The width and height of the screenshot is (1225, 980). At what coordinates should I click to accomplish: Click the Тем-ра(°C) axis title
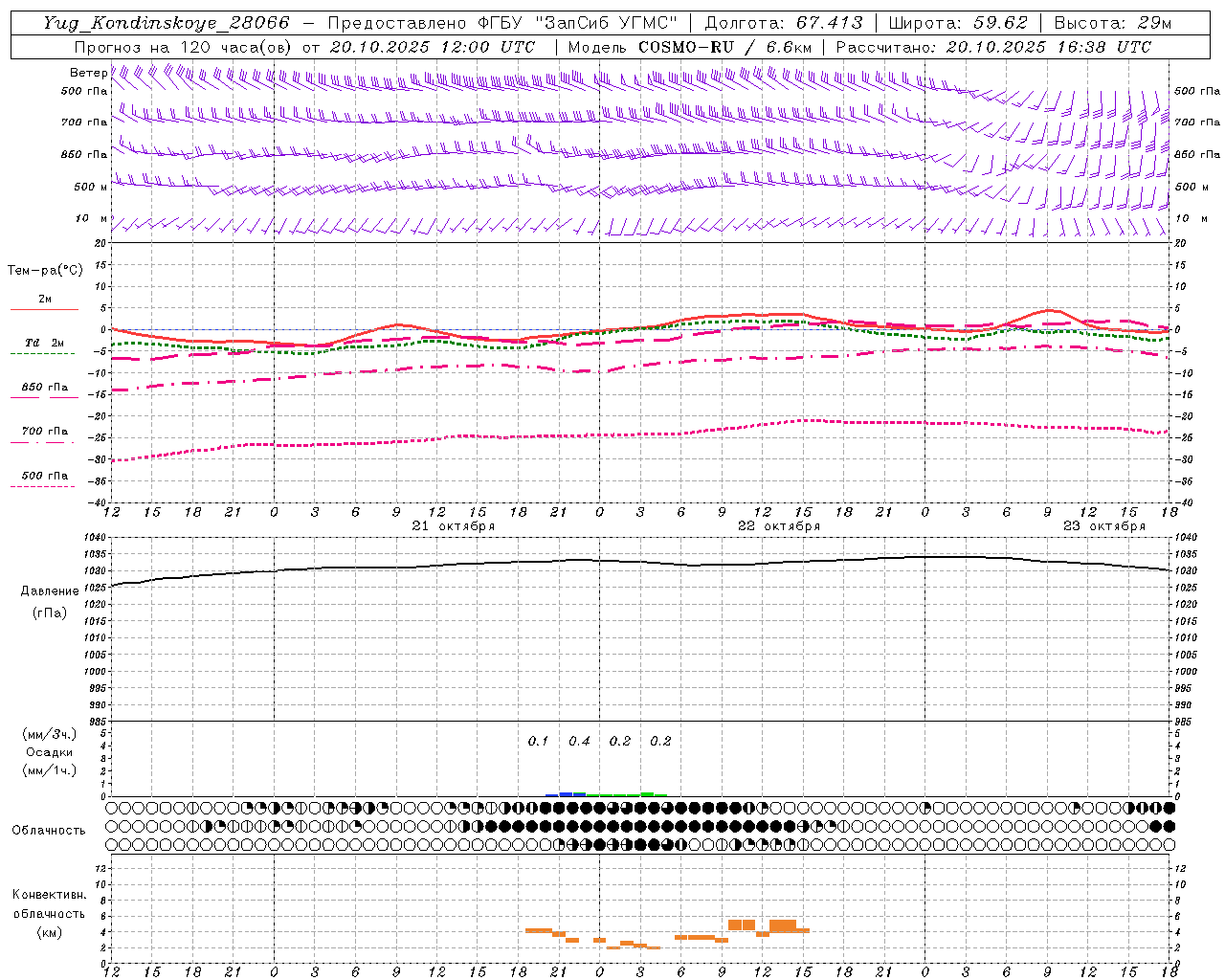(x=45, y=270)
